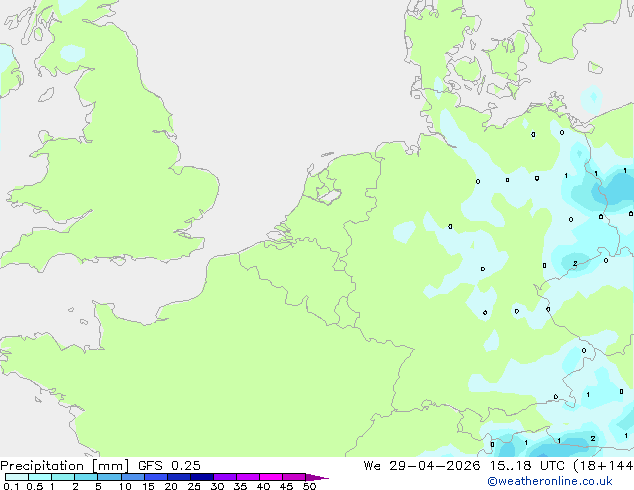Click the 50 legend scale value
Viewport: 634px width, 490px height.
309,486
